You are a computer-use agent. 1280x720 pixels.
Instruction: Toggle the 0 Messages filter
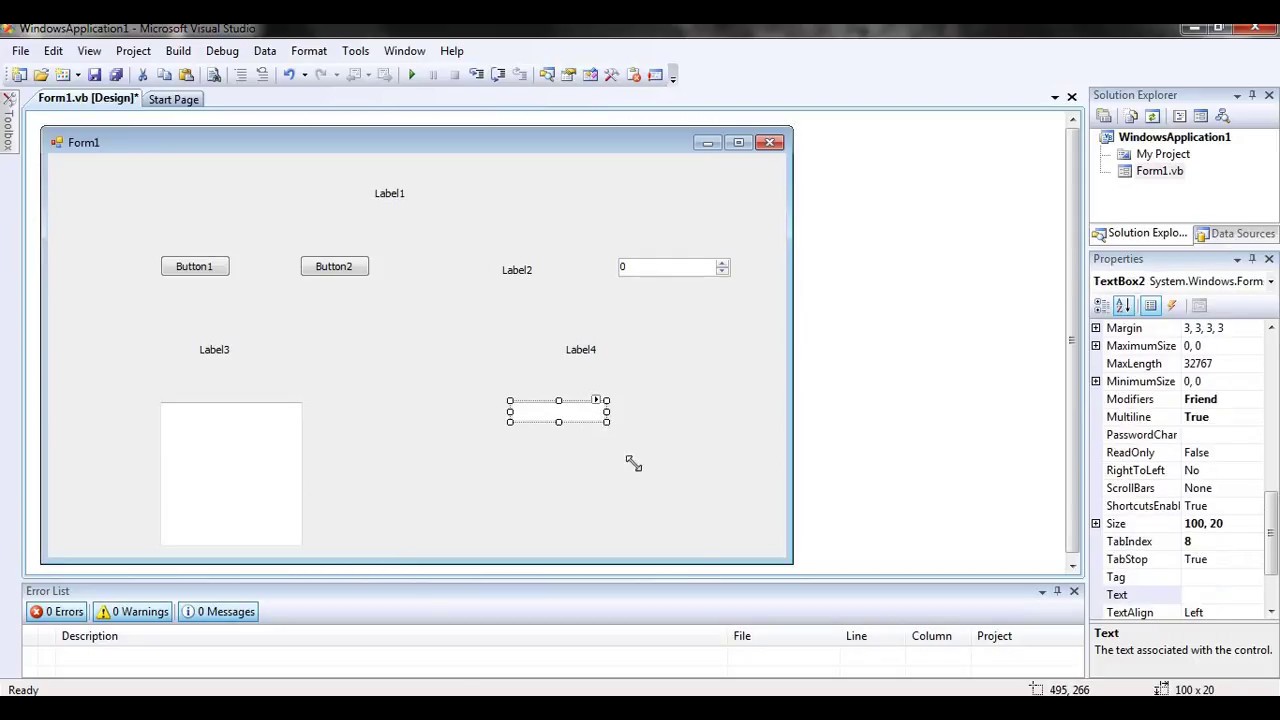pos(218,612)
